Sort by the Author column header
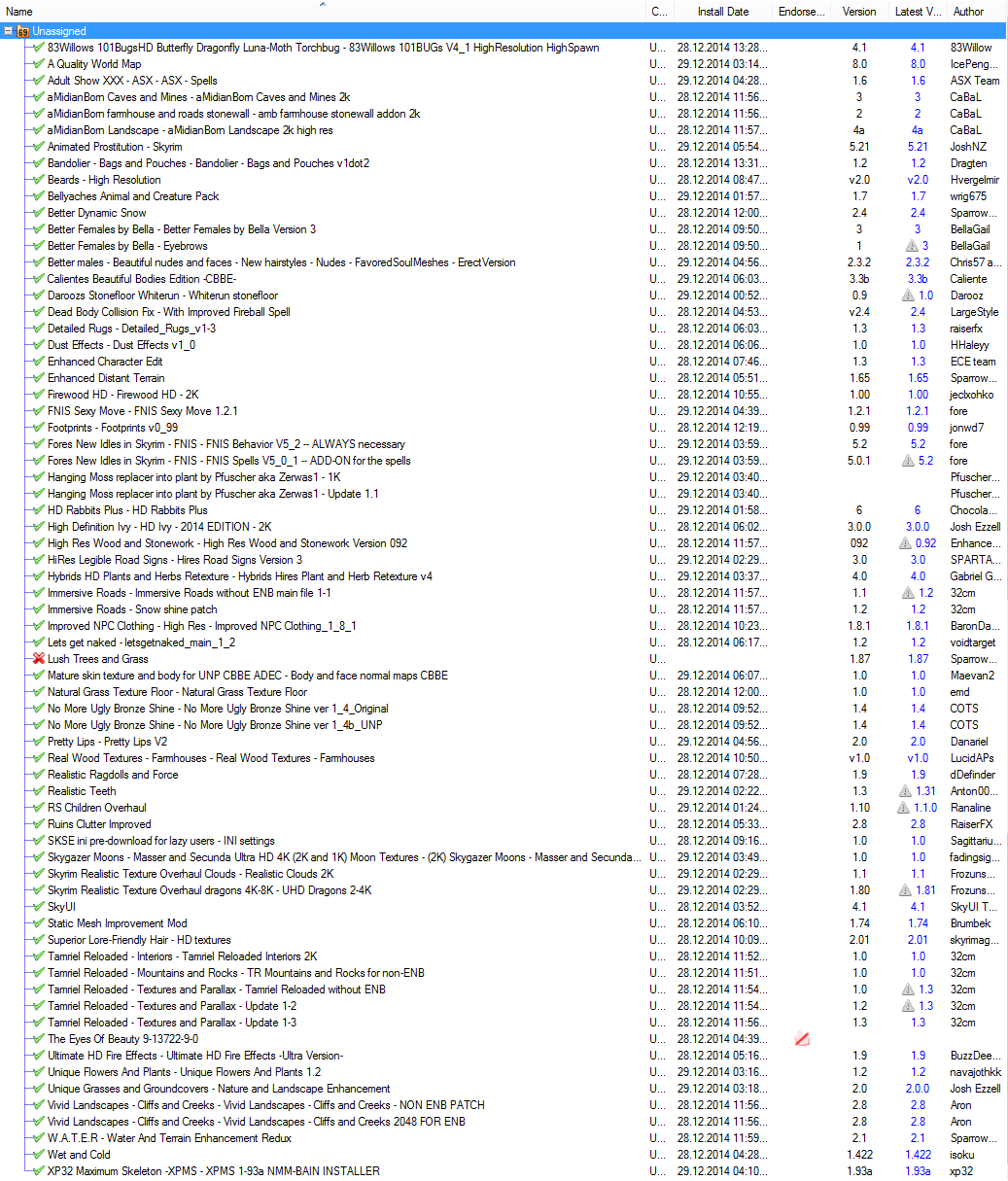 [975, 12]
